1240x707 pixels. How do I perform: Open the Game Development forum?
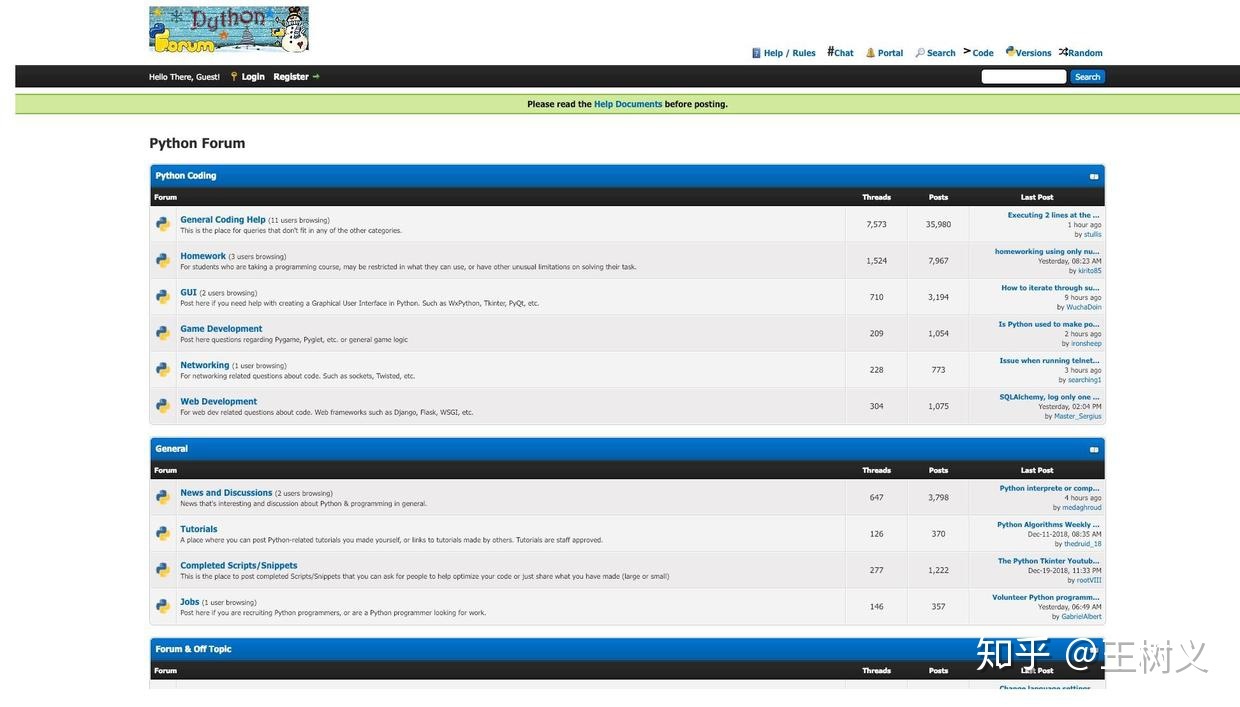[221, 329]
